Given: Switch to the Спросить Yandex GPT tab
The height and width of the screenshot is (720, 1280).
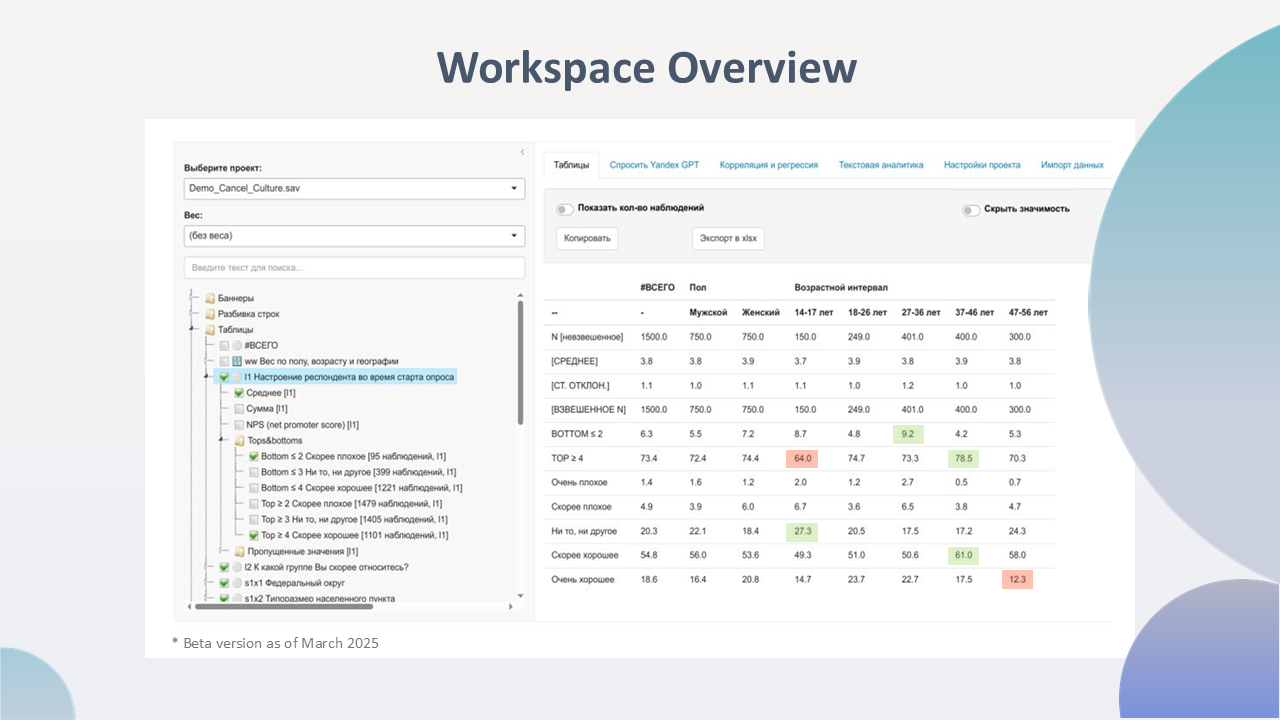Looking at the screenshot, I should pos(654,165).
